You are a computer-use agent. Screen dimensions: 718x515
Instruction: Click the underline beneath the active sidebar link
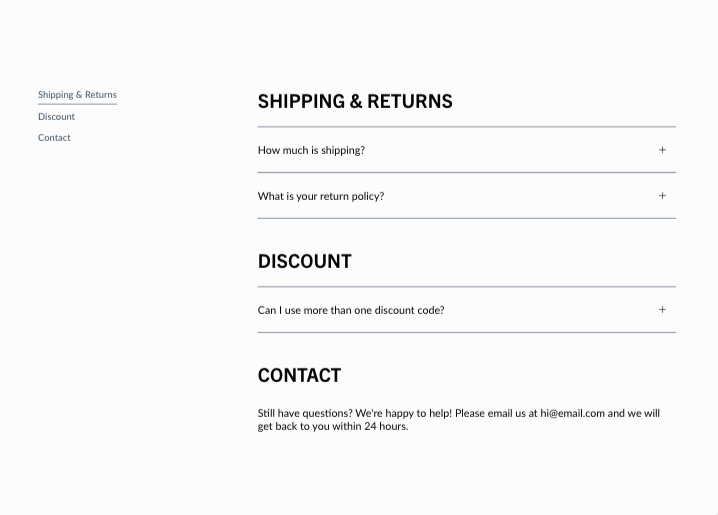coord(77,104)
